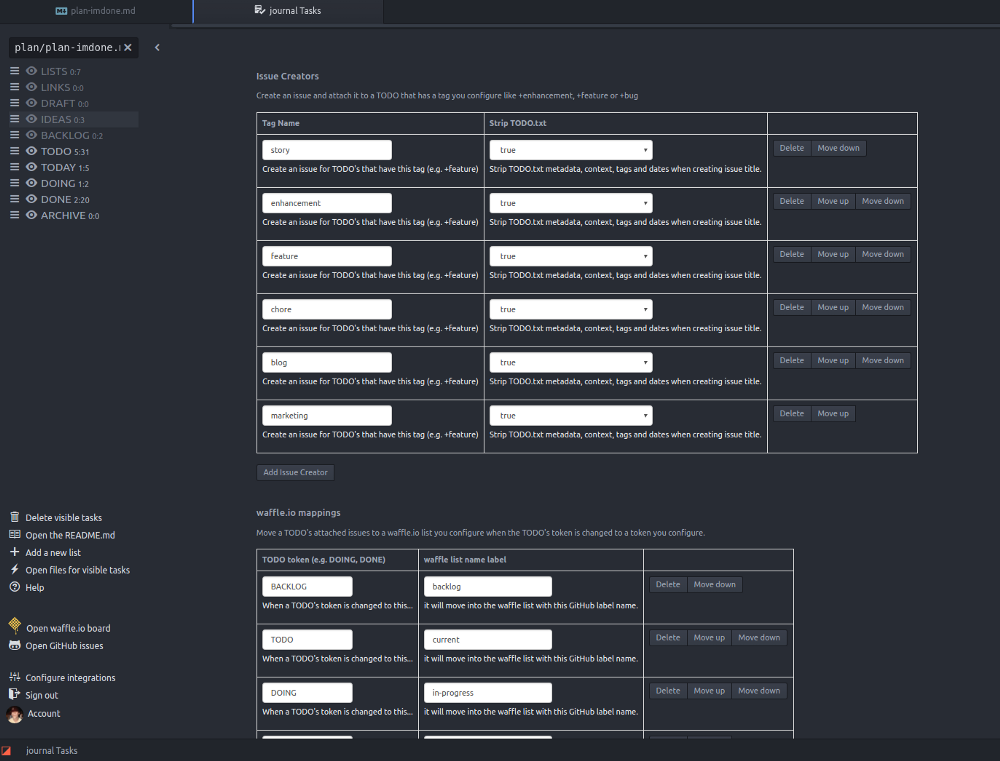Click the GitHub issues octocat icon
This screenshot has height=761, width=1000.
pyautogui.click(x=15, y=645)
